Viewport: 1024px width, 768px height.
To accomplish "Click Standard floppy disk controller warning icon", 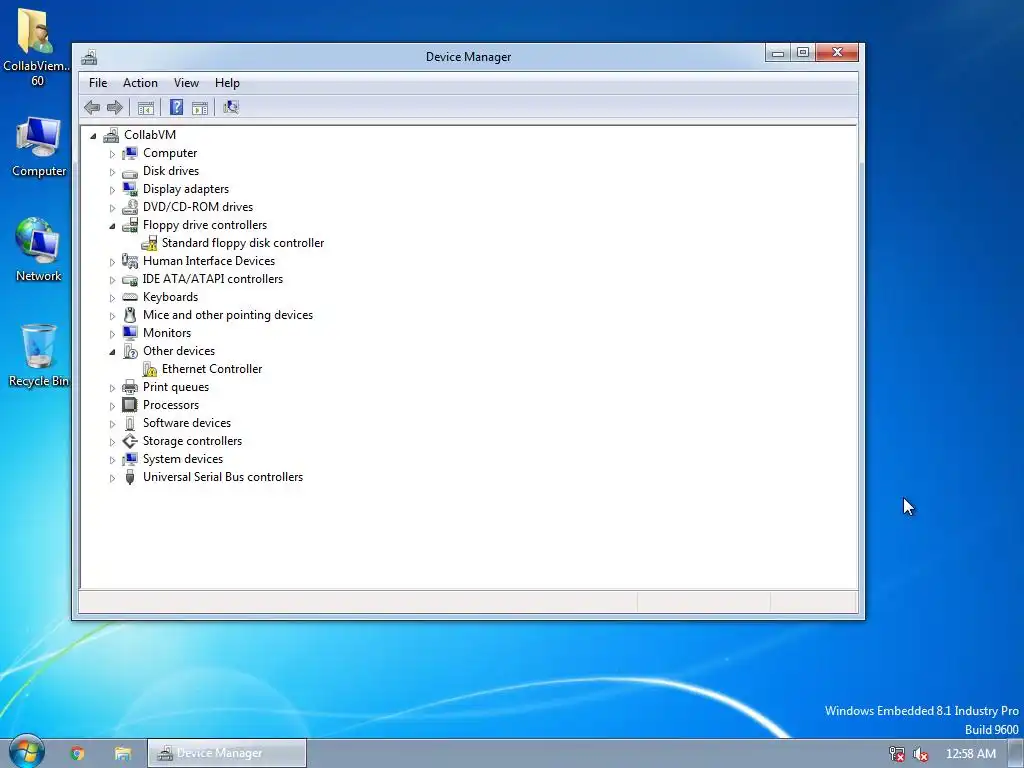I will [149, 243].
